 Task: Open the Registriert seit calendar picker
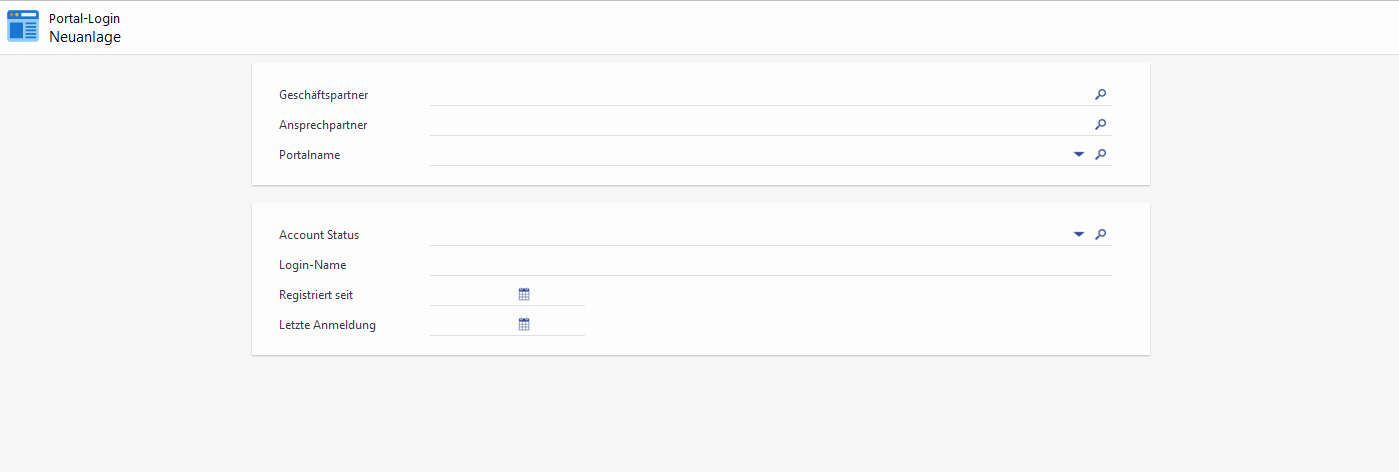[x=524, y=294]
